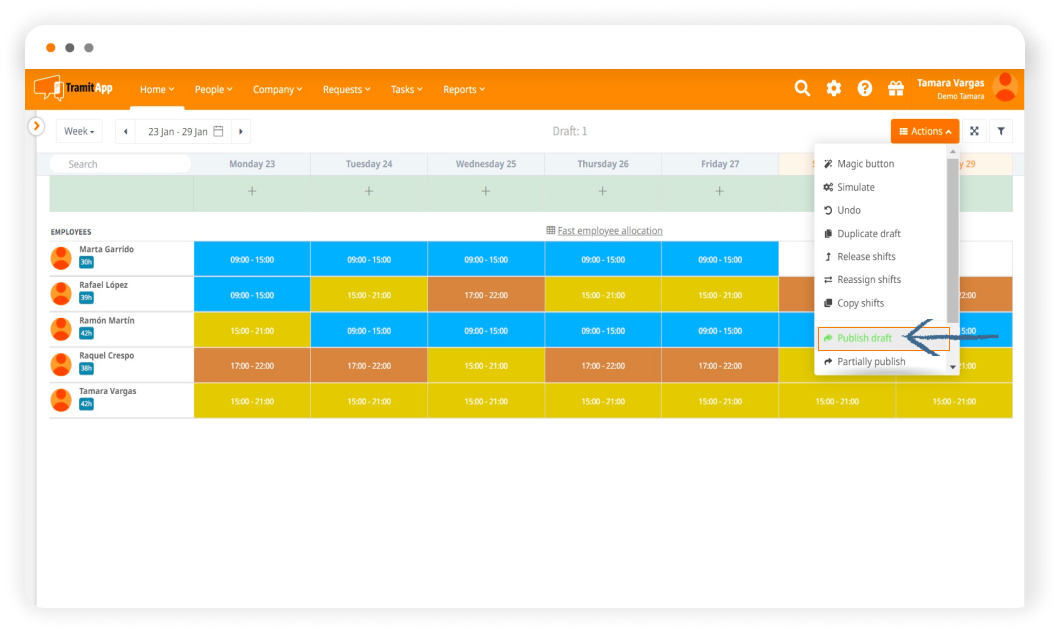Click Marta Garrido's Monday 09:00 - 15:00 shift
The image size is (1061, 633).
(x=252, y=259)
